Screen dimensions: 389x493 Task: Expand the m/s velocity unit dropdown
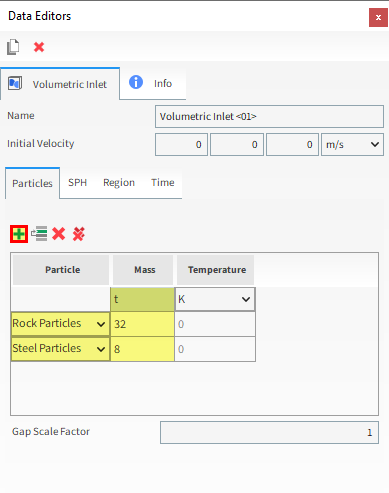(352, 145)
